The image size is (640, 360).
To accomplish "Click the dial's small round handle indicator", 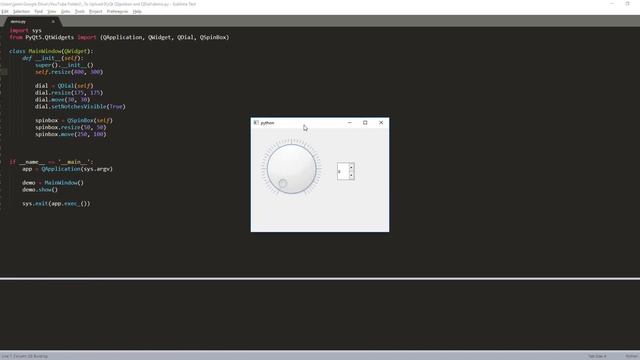I will pyautogui.click(x=282, y=183).
